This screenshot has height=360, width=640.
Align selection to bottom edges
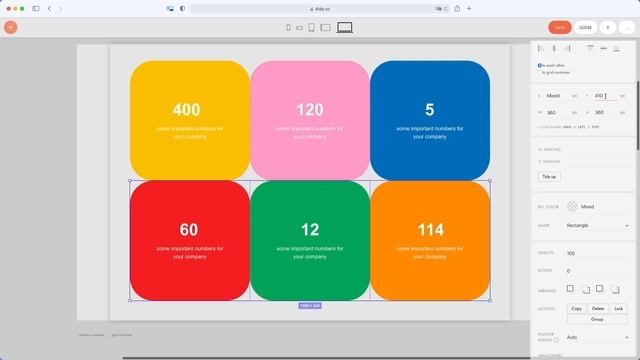click(x=616, y=49)
